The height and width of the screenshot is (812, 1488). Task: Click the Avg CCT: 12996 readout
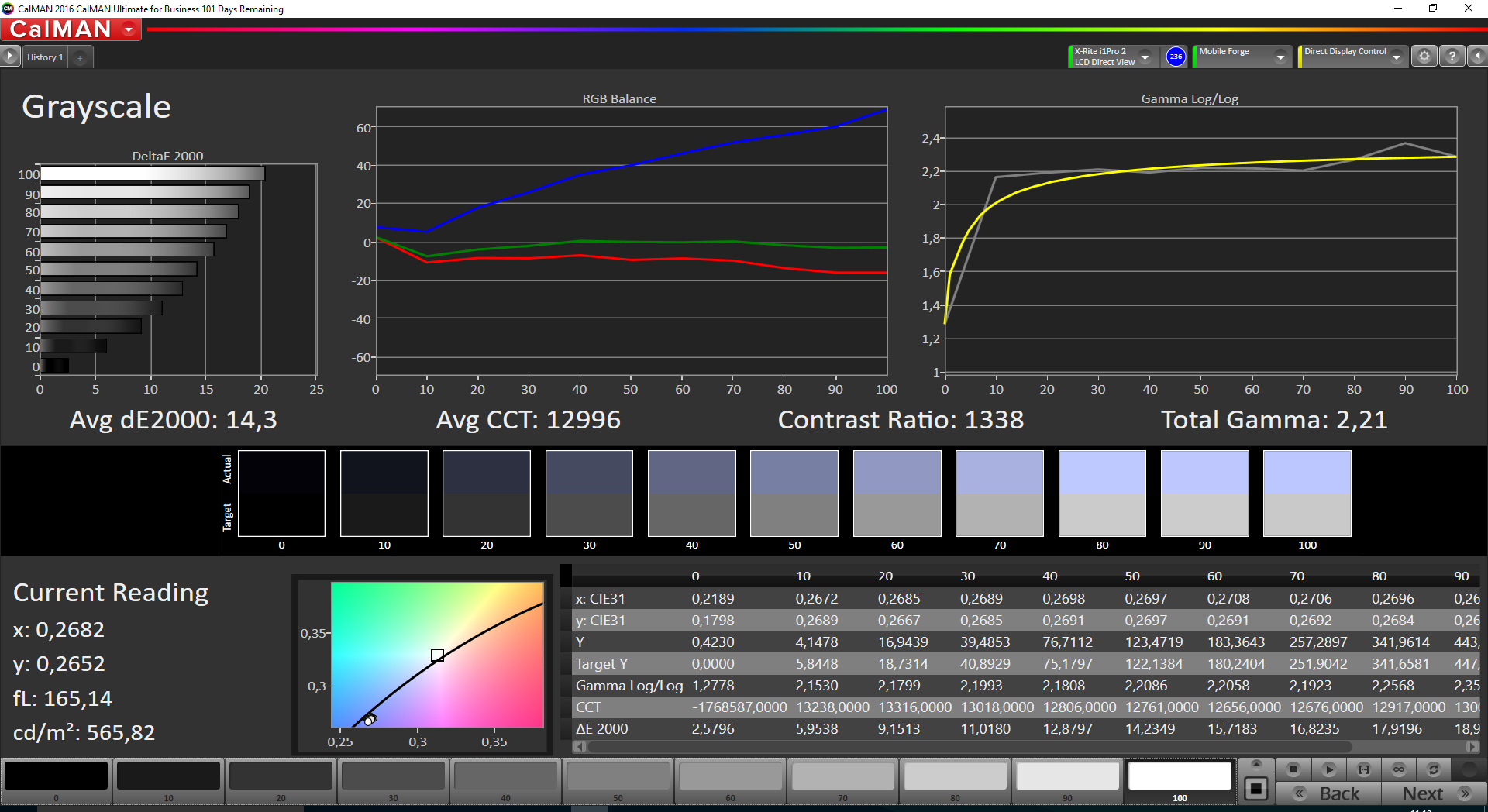(x=529, y=420)
